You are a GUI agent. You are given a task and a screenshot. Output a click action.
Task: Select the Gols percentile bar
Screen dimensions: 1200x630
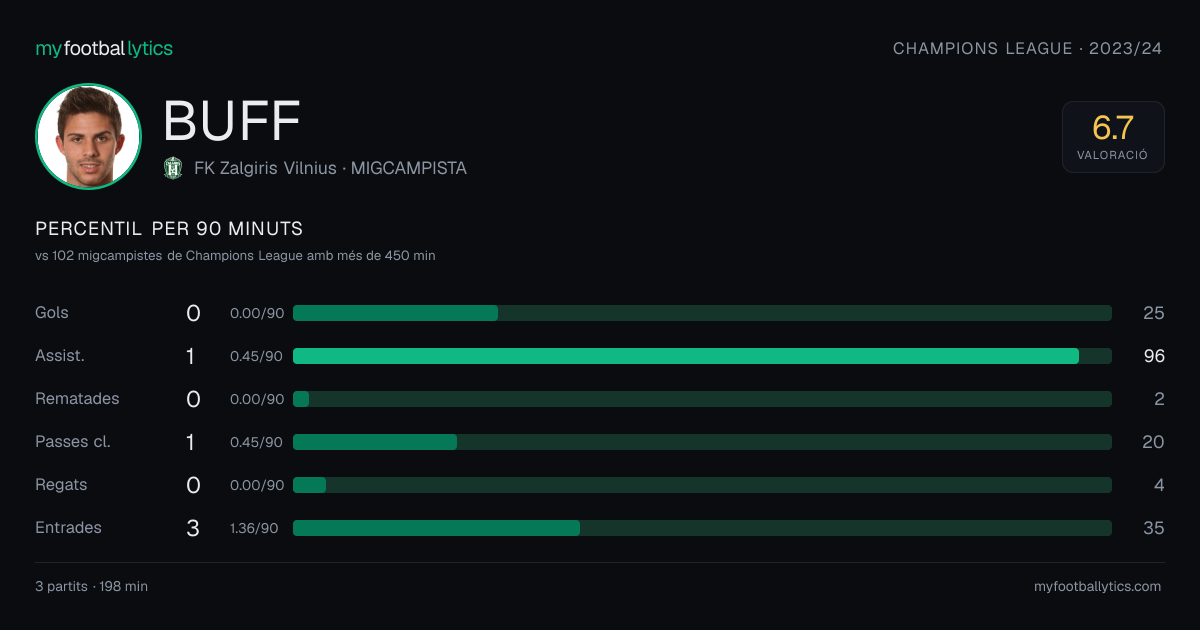tap(702, 313)
